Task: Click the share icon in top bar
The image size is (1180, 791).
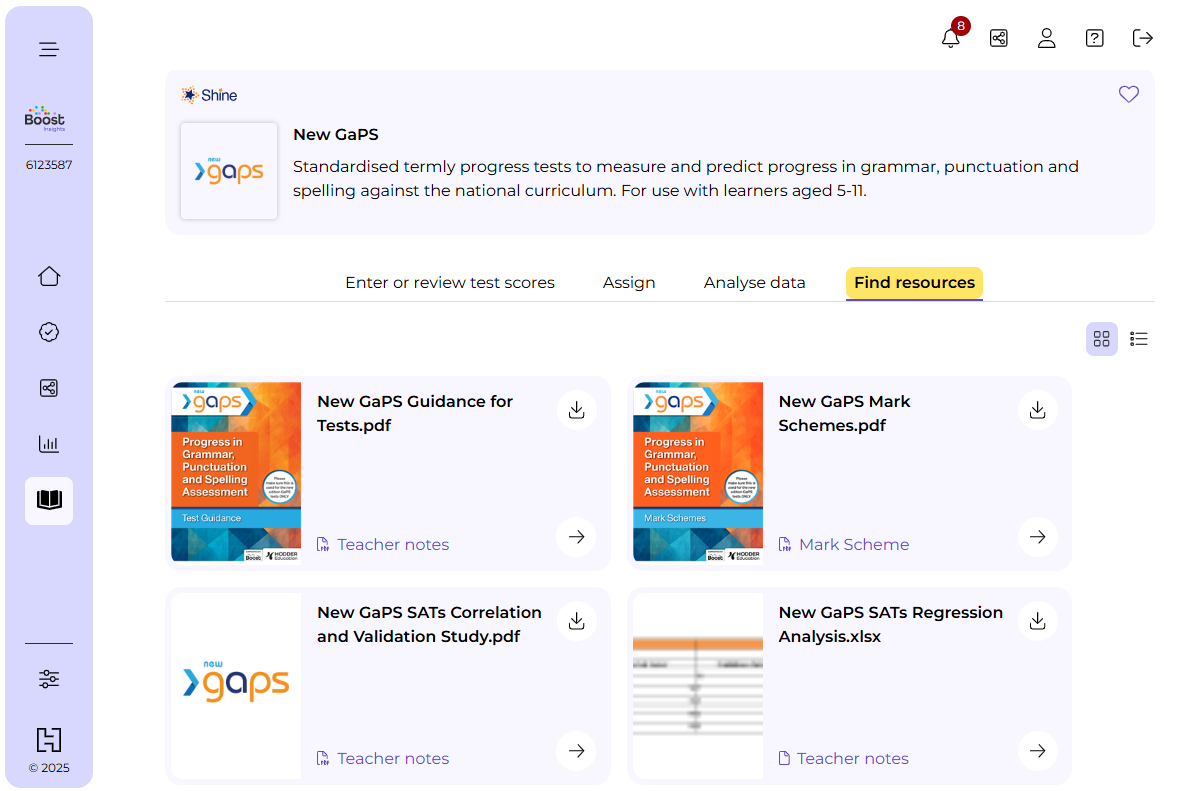Action: (998, 38)
